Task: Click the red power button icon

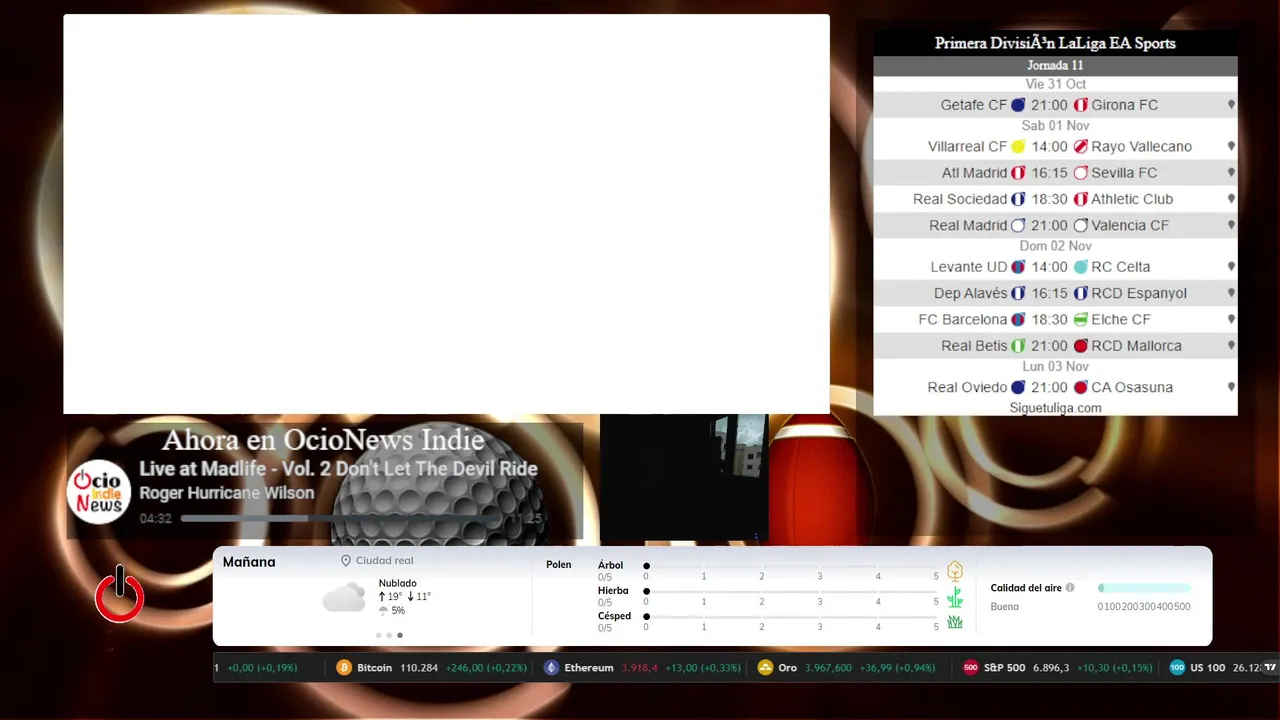Action: coord(120,595)
